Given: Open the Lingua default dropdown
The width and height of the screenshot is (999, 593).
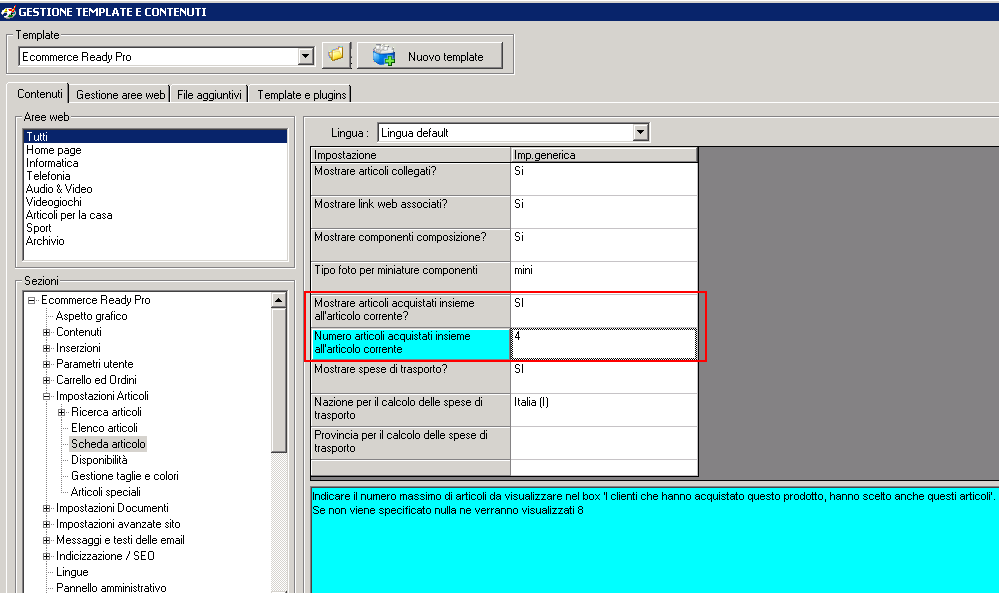Looking at the screenshot, I should pyautogui.click(x=640, y=132).
